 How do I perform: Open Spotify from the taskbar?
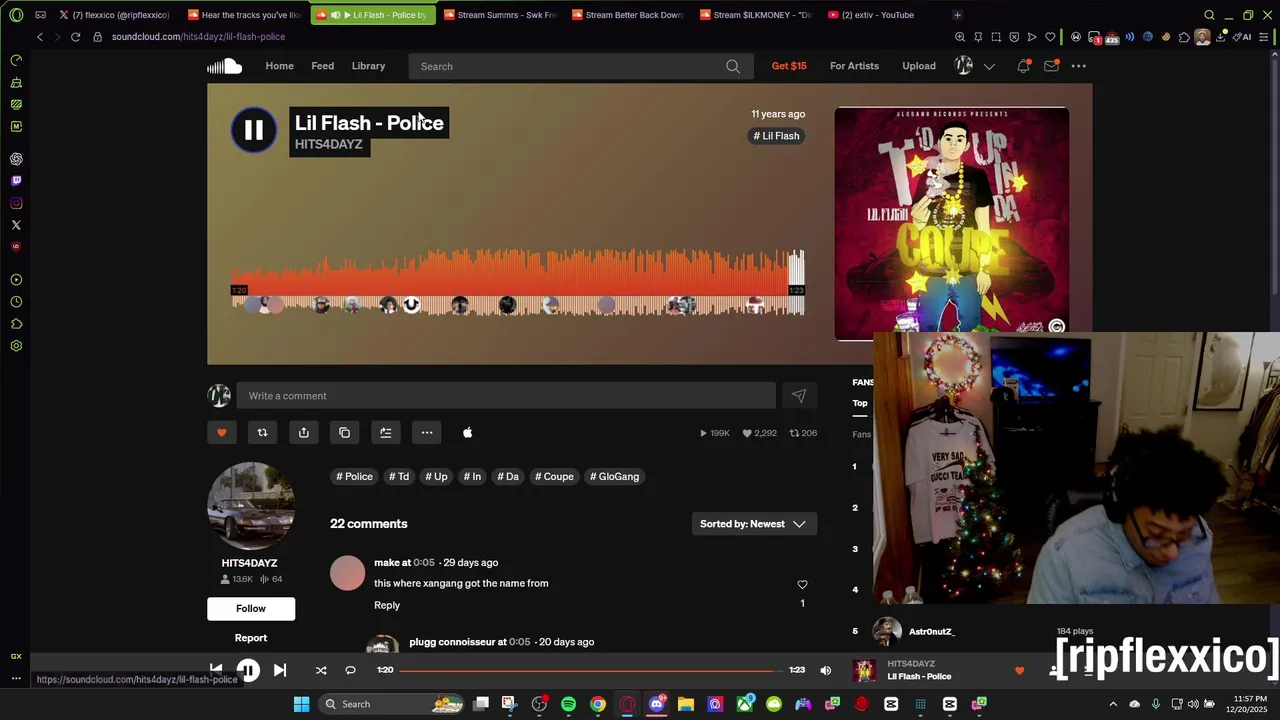[x=568, y=704]
